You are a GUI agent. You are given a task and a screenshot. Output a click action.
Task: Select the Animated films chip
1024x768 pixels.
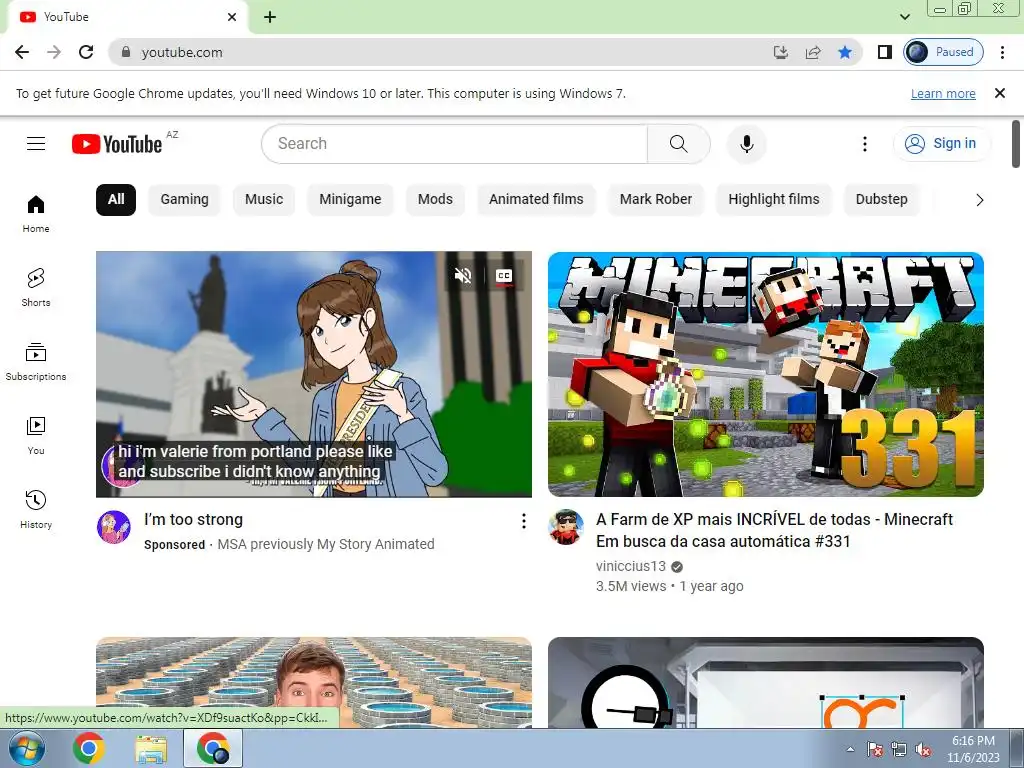[536, 200]
